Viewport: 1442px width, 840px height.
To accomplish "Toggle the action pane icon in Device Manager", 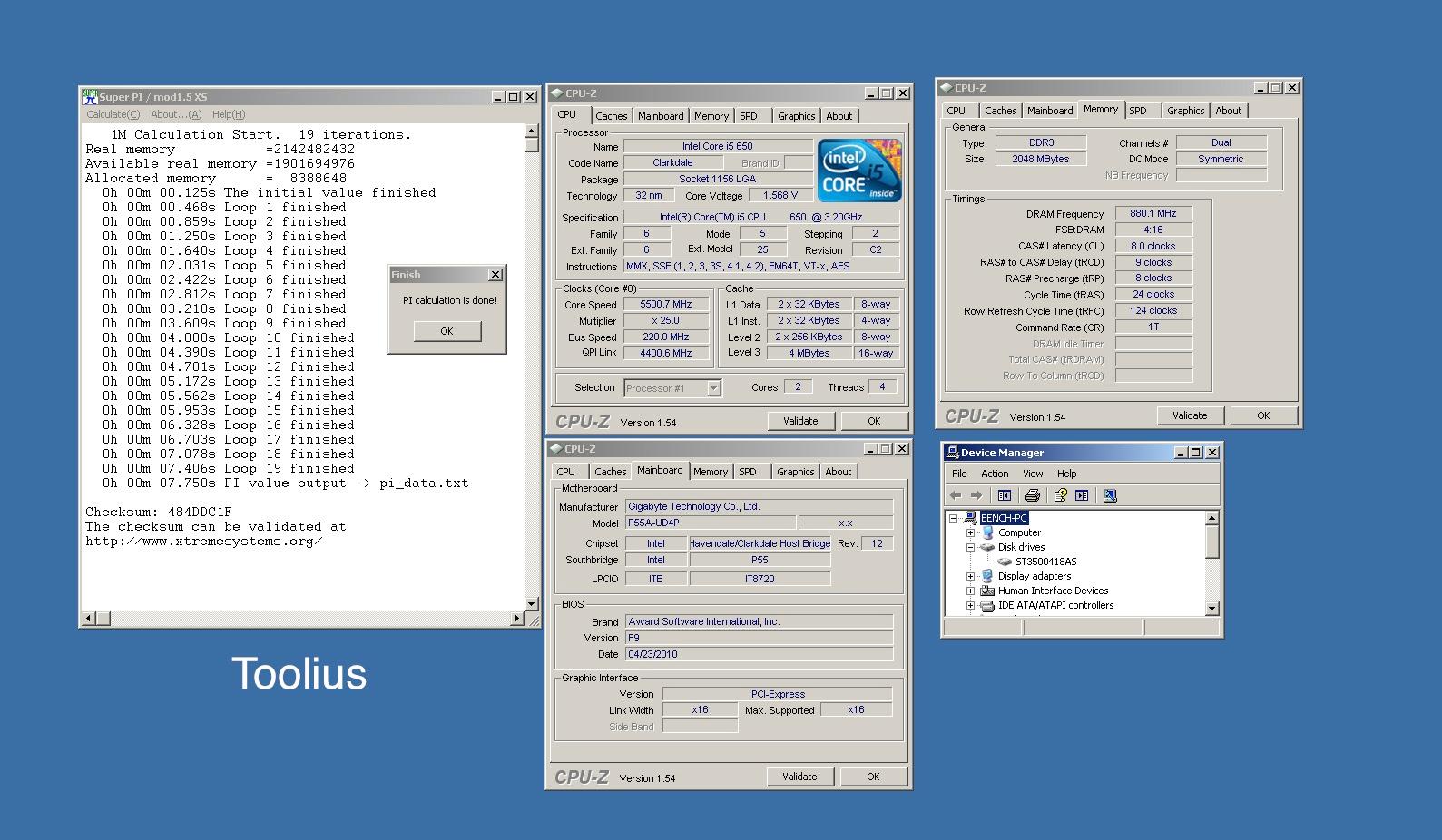I will 1082,495.
